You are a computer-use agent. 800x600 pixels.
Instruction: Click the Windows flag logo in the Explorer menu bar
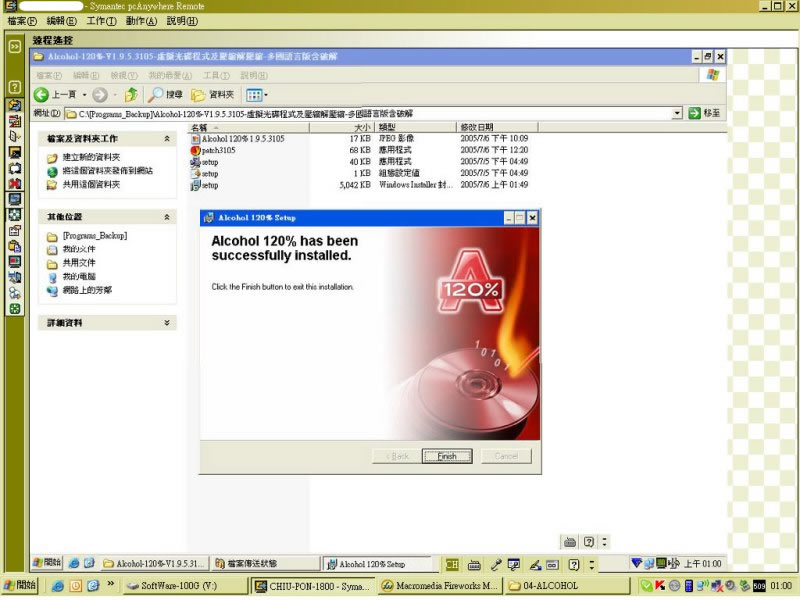pyautogui.click(x=713, y=76)
